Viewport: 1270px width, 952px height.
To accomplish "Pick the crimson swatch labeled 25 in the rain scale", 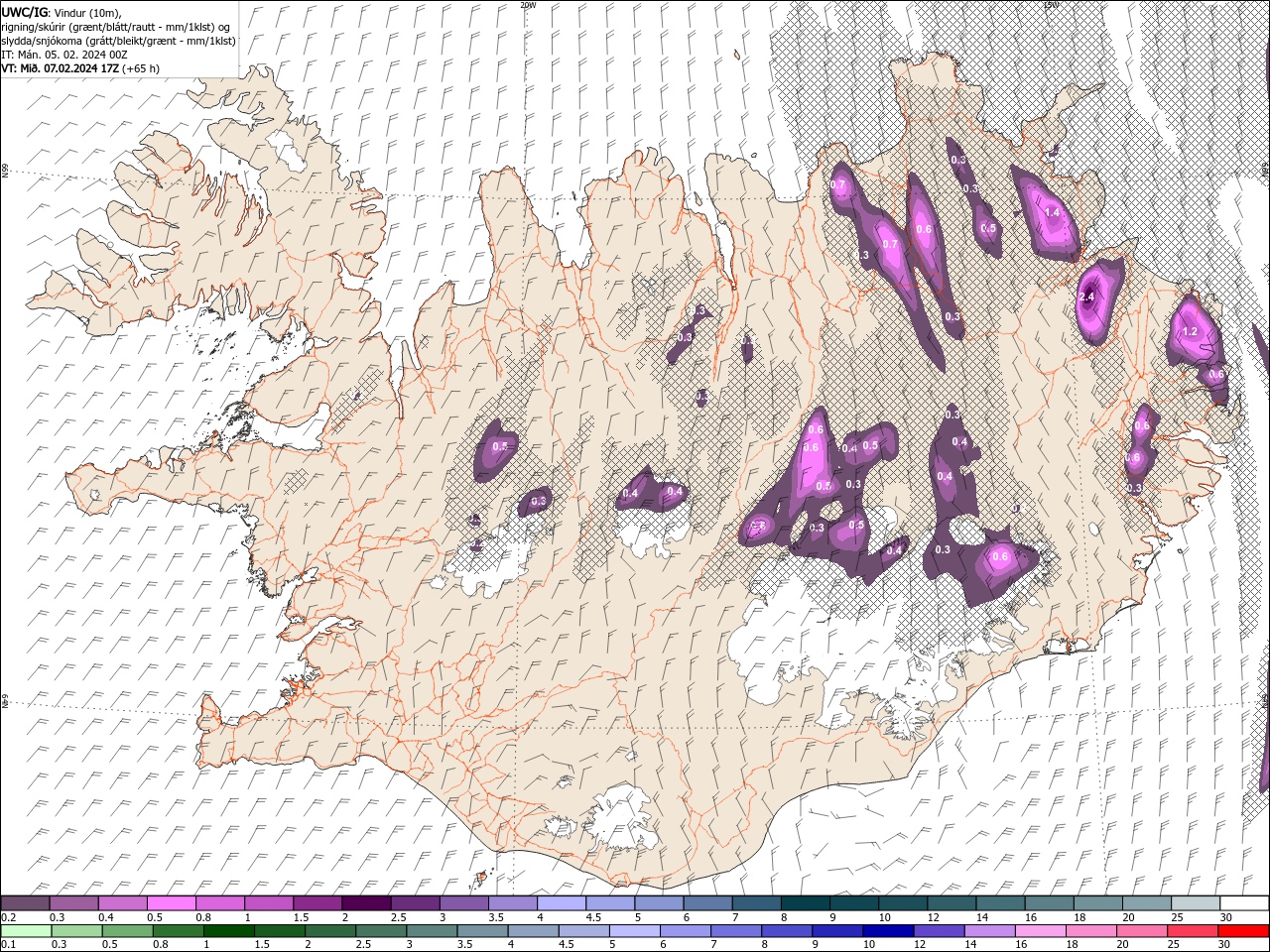I will point(1193,931).
